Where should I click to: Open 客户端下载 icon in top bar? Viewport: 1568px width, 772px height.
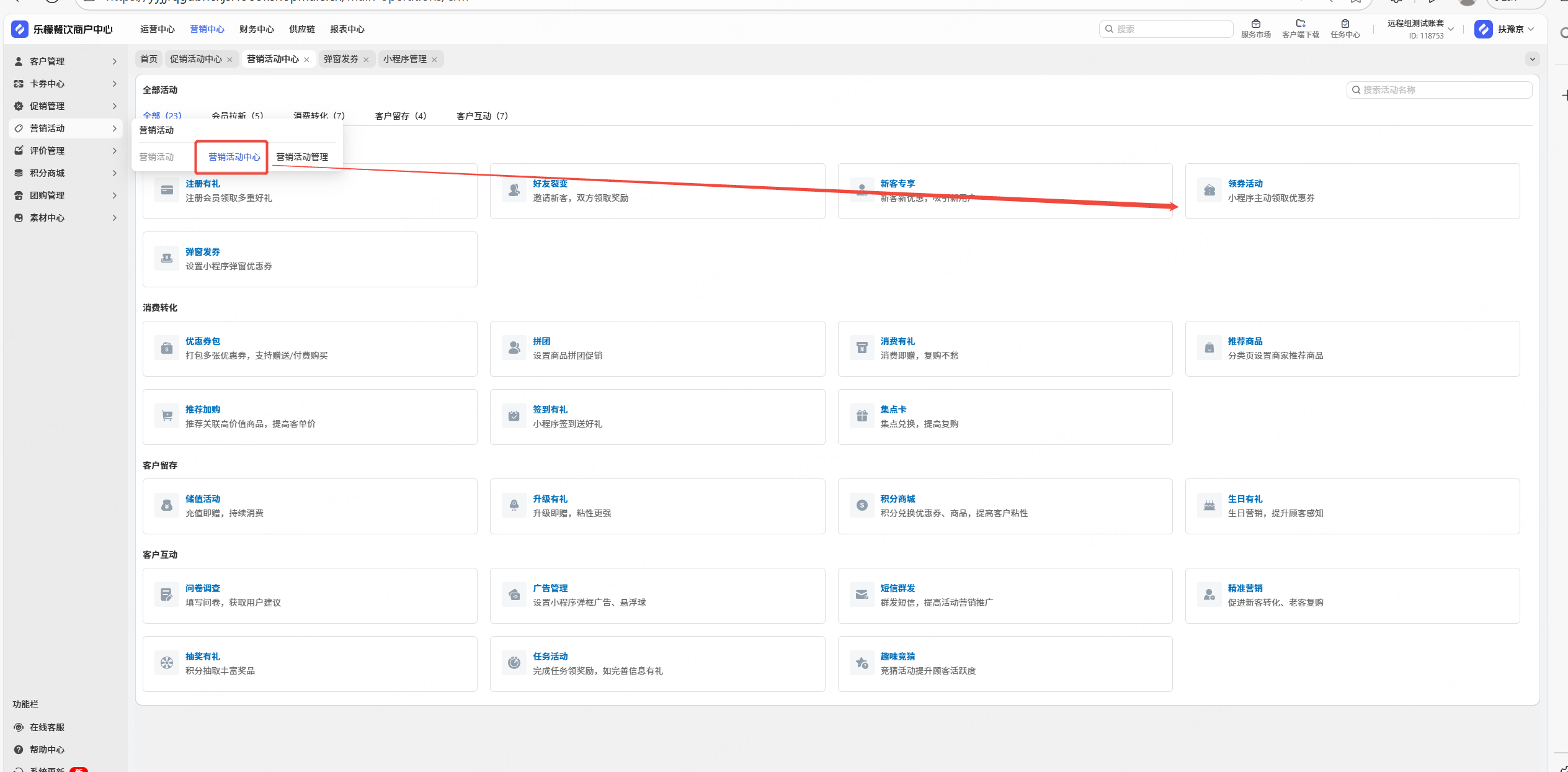[1300, 24]
